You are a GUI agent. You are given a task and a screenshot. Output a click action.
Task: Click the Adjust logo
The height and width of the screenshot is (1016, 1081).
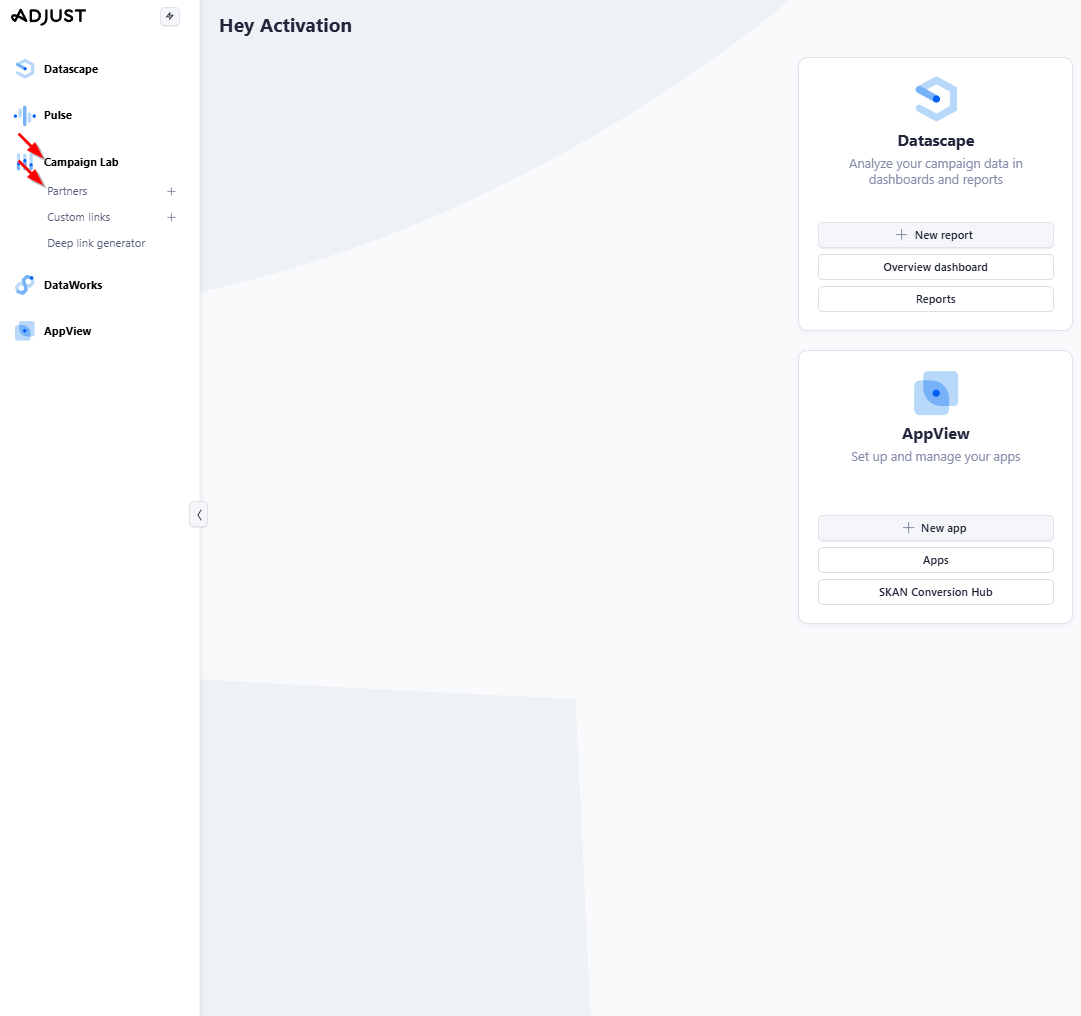[x=49, y=16]
